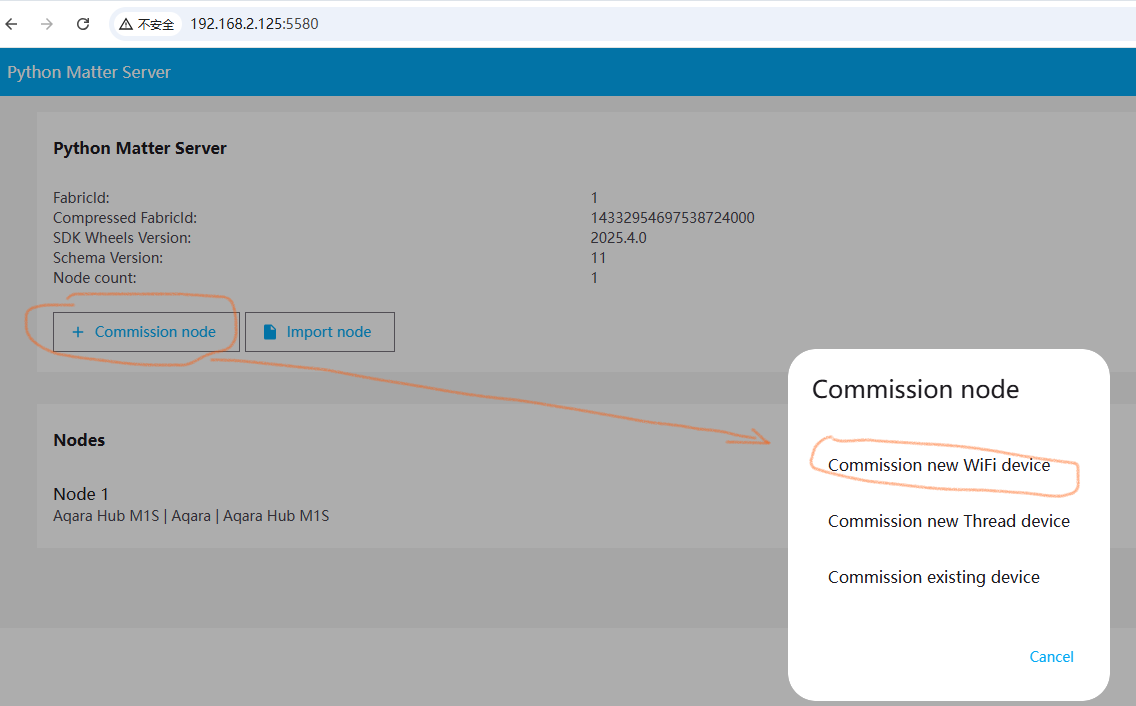1136x706 pixels.
Task: Cancel the Commission node dialog
Action: pos(1051,656)
